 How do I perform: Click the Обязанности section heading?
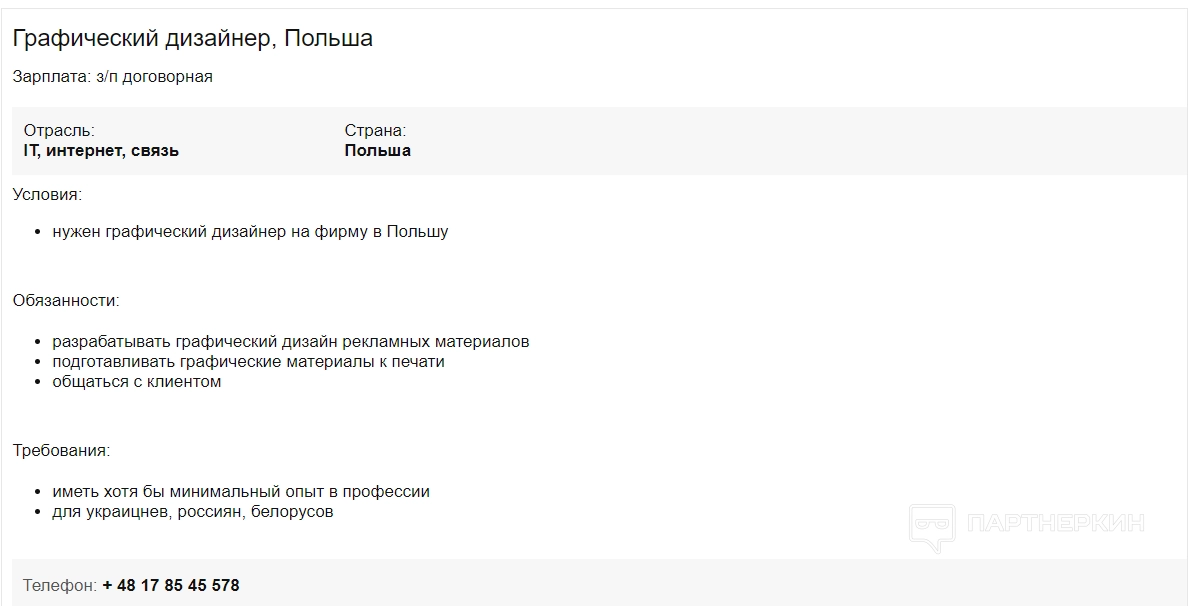(66, 300)
